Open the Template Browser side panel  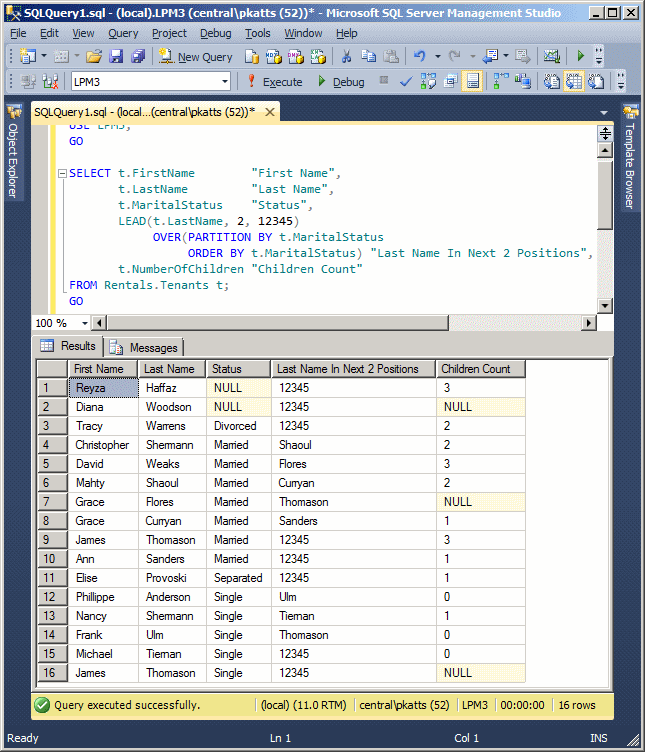[630, 157]
